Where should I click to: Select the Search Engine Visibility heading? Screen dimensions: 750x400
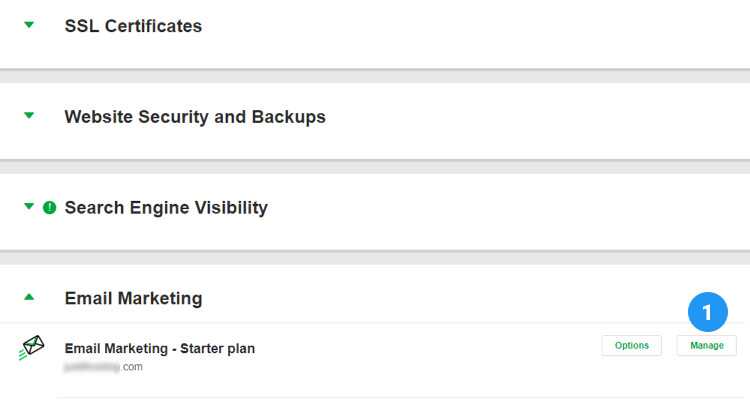[x=166, y=208]
